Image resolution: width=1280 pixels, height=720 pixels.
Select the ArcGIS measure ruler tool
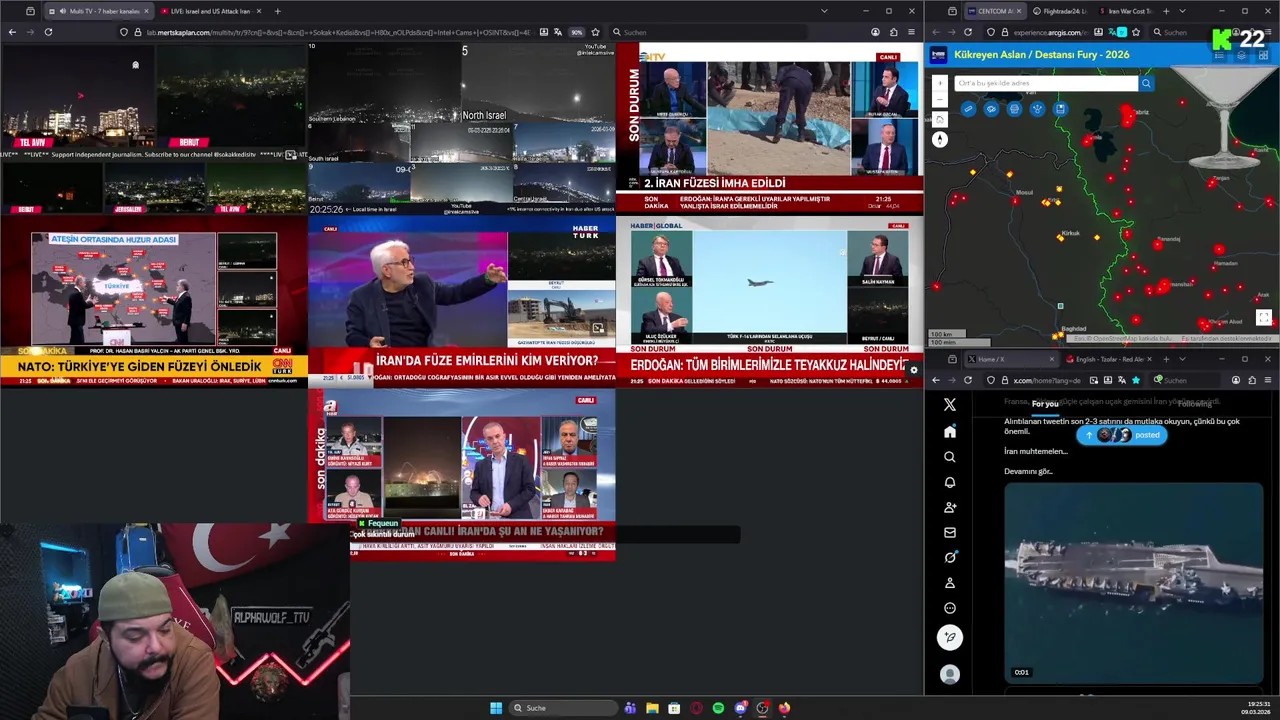tap(968, 109)
